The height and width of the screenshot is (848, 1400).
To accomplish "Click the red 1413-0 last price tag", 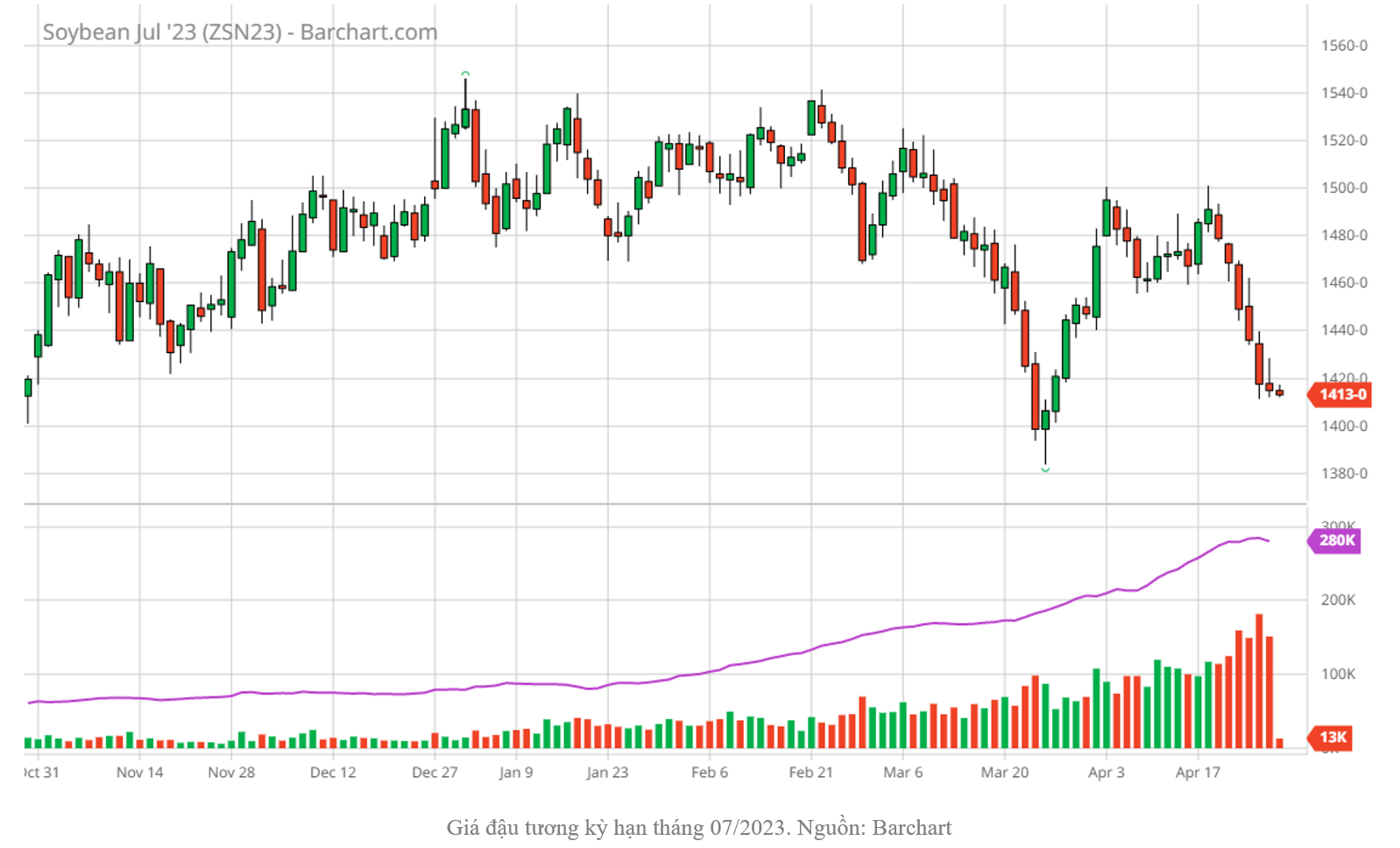I will [1340, 394].
